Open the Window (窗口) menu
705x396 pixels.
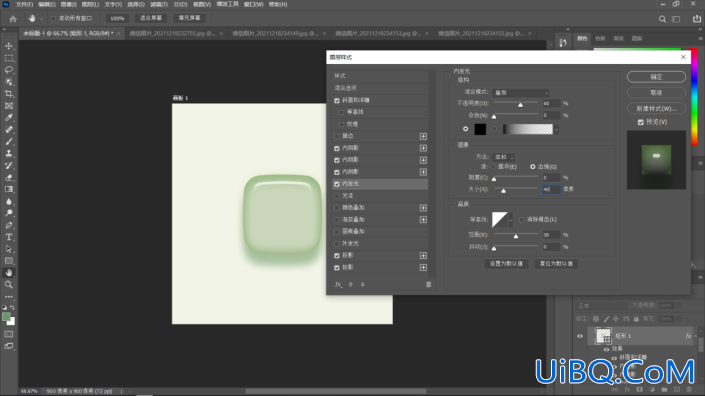click(x=254, y=4)
